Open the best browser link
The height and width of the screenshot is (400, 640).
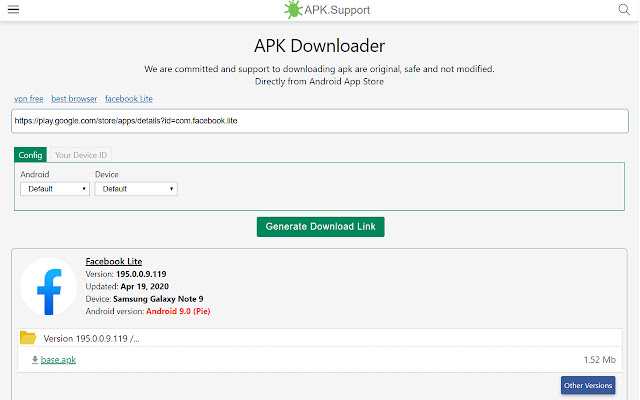click(x=74, y=99)
